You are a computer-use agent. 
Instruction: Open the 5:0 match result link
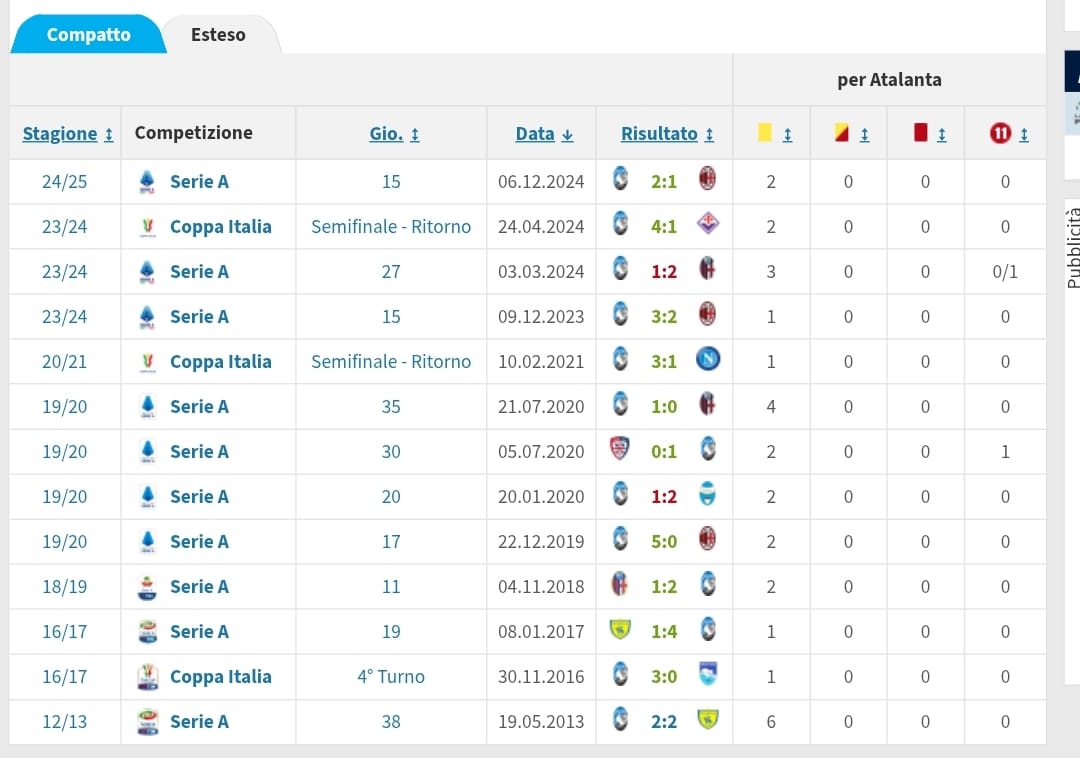(664, 541)
